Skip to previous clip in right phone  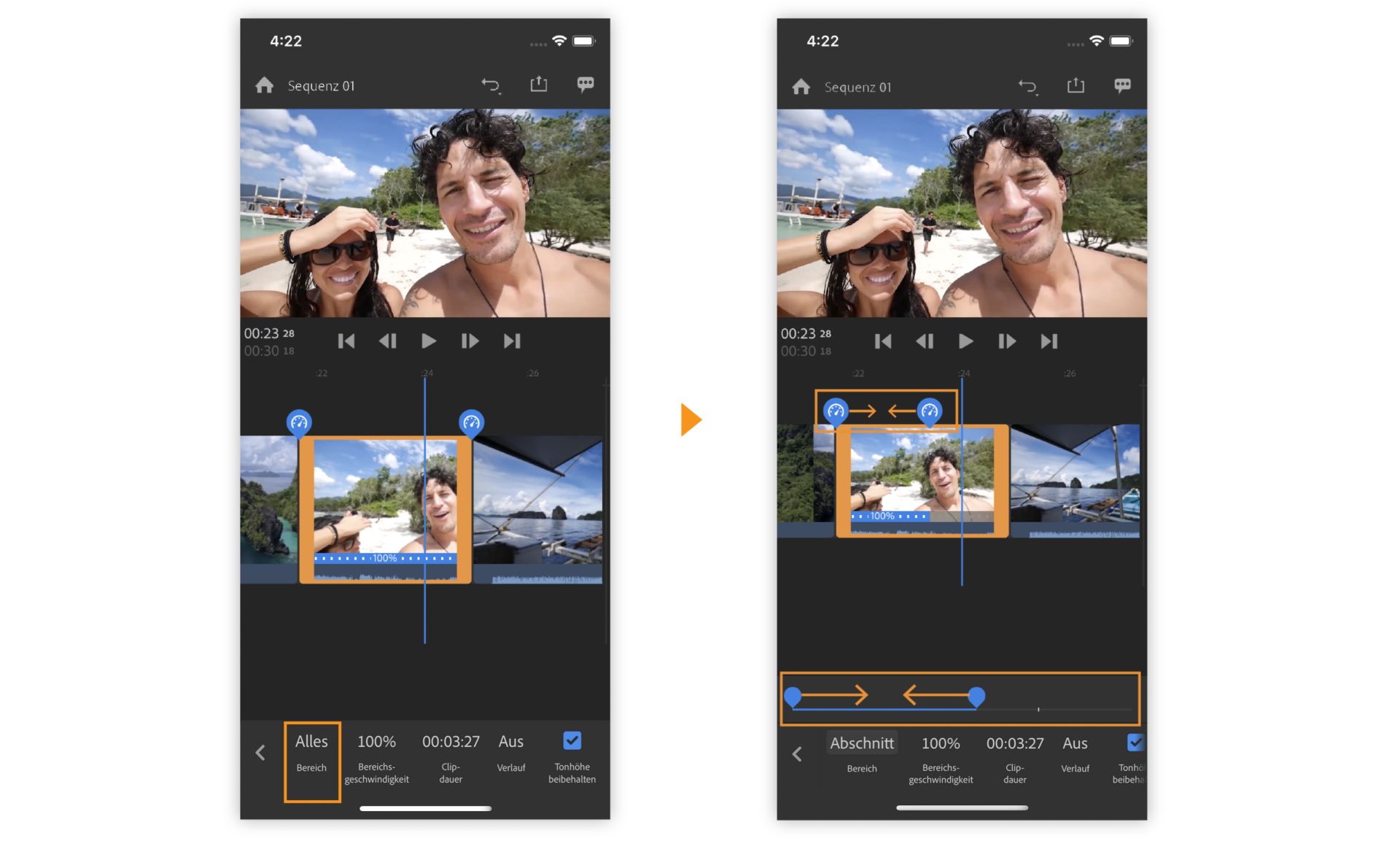click(x=882, y=341)
